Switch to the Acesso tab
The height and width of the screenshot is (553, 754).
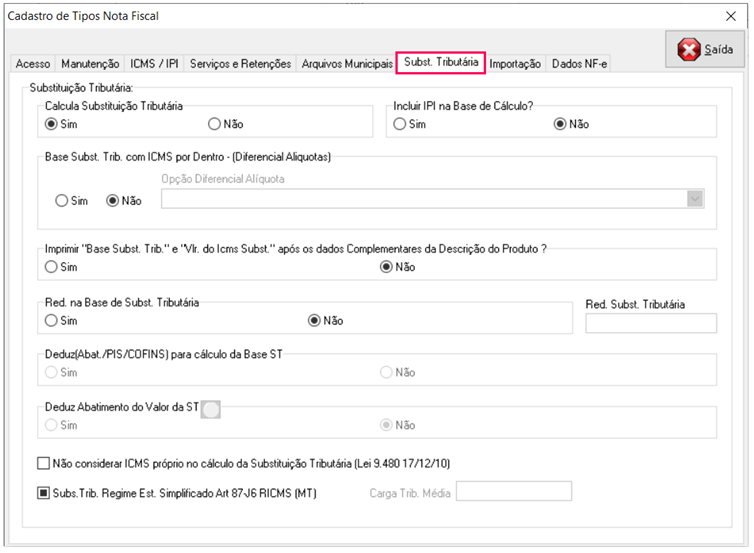33,64
